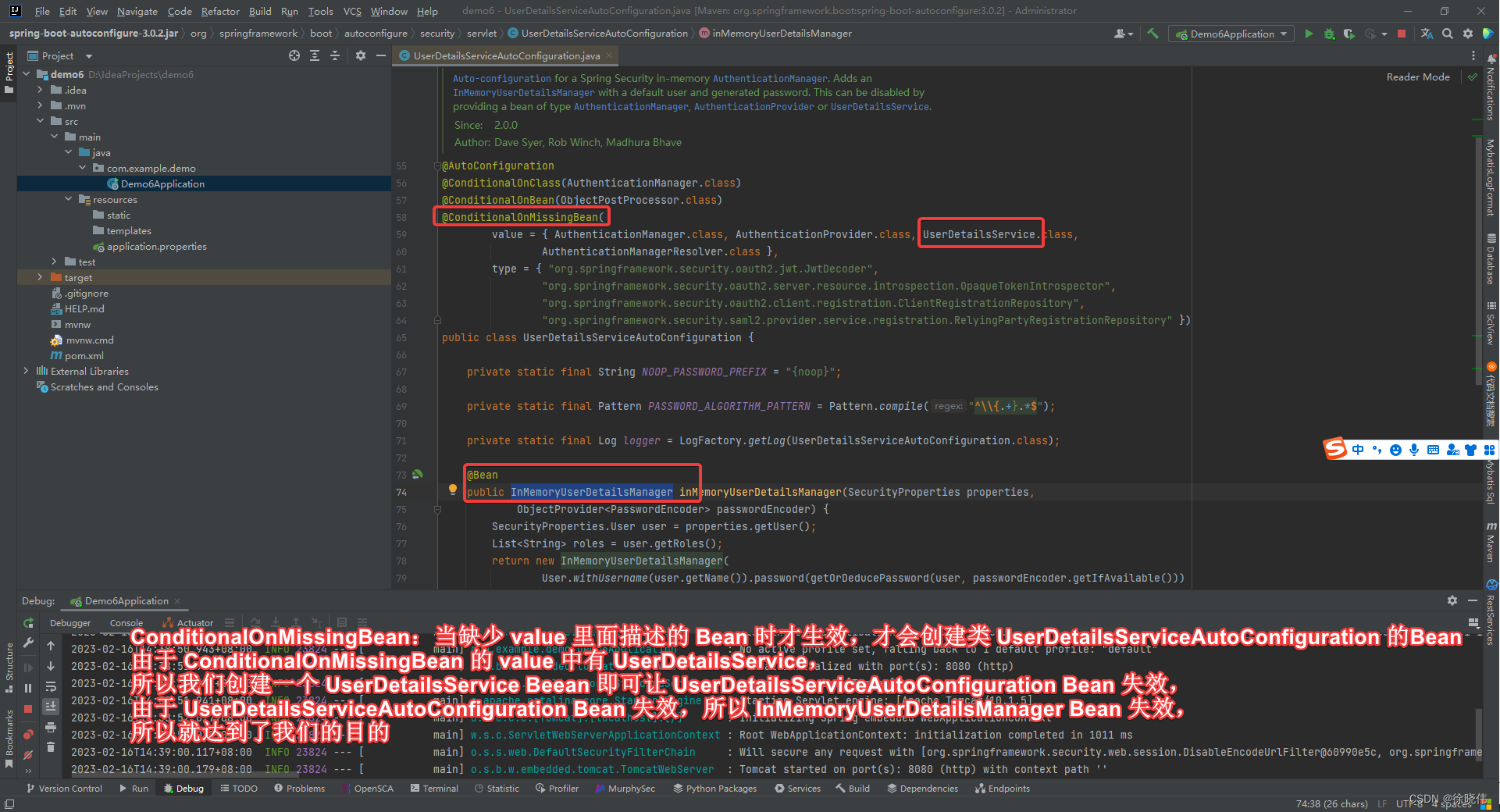Open Search Everywhere magnifier icon
The height and width of the screenshot is (812, 1500).
[1447, 34]
